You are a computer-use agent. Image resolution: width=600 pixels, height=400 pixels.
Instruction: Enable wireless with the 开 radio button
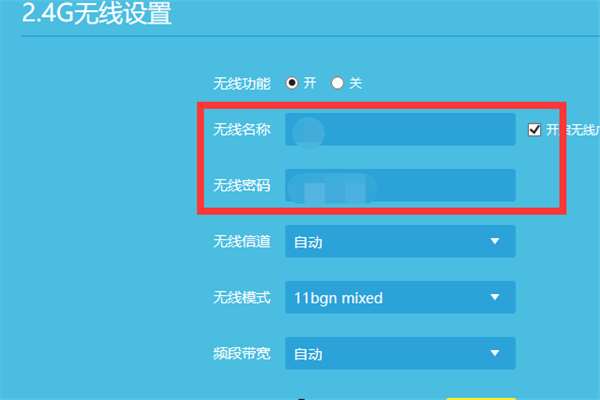click(292, 83)
